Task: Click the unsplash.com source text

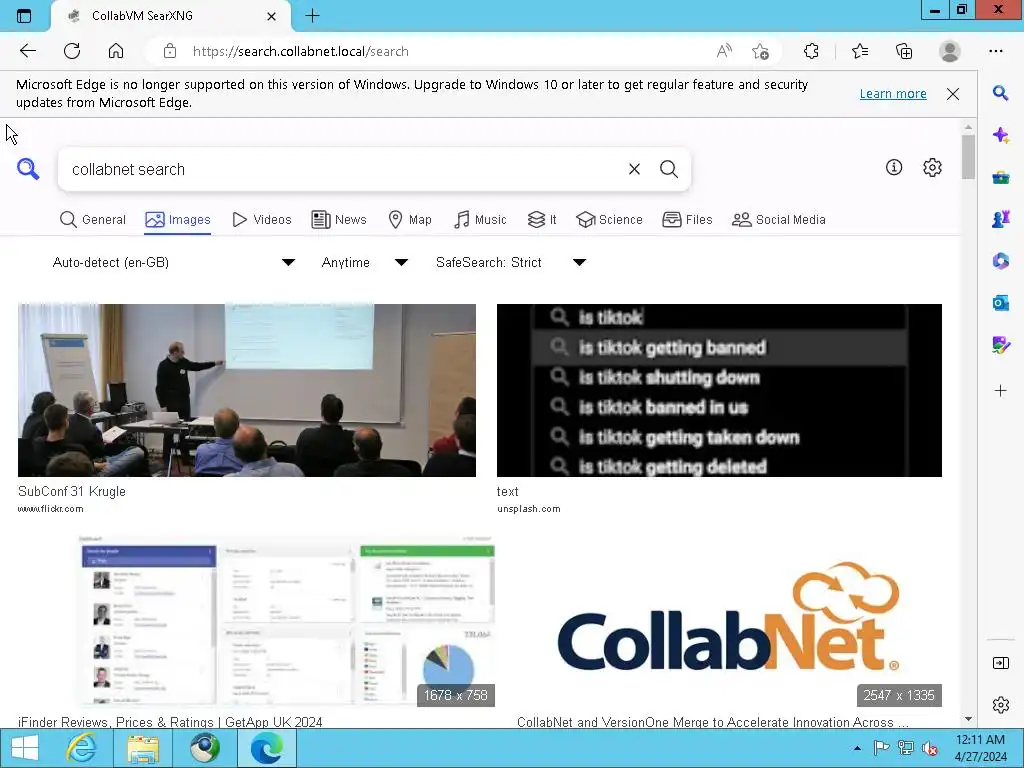Action: pos(528,509)
